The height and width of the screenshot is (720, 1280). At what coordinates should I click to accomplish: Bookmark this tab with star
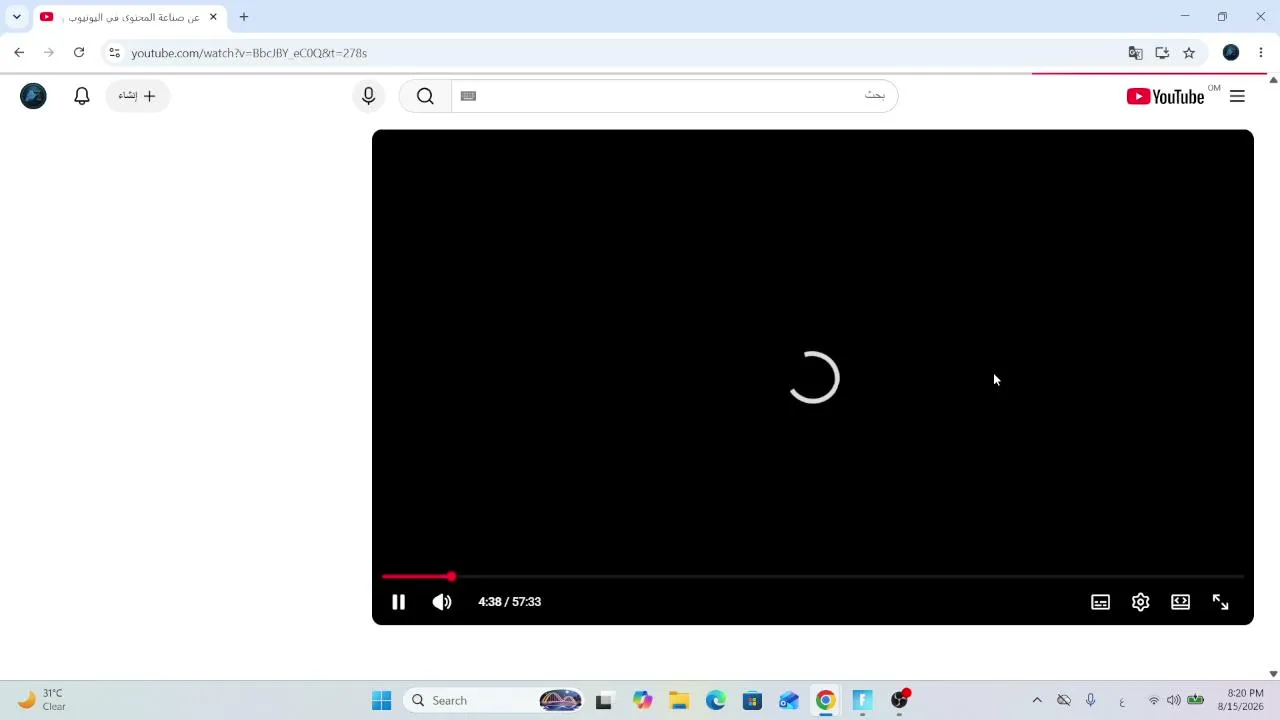click(1189, 53)
